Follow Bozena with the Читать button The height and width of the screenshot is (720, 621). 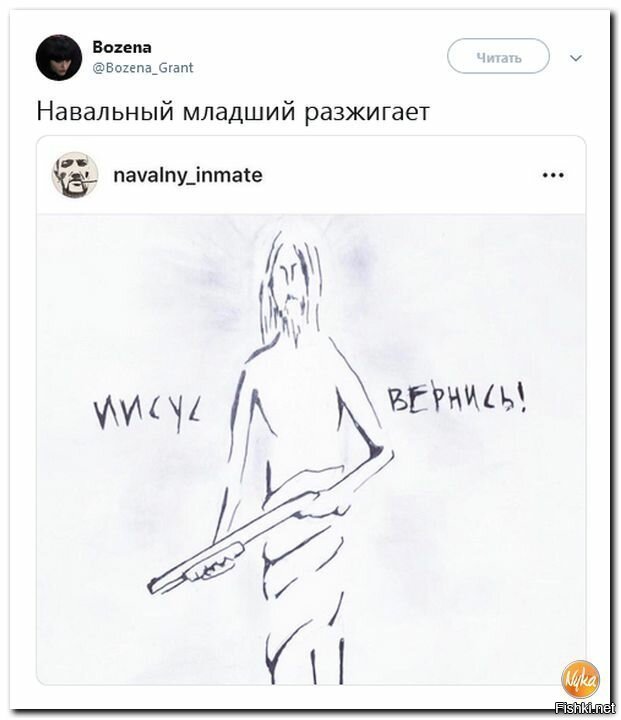point(498,56)
